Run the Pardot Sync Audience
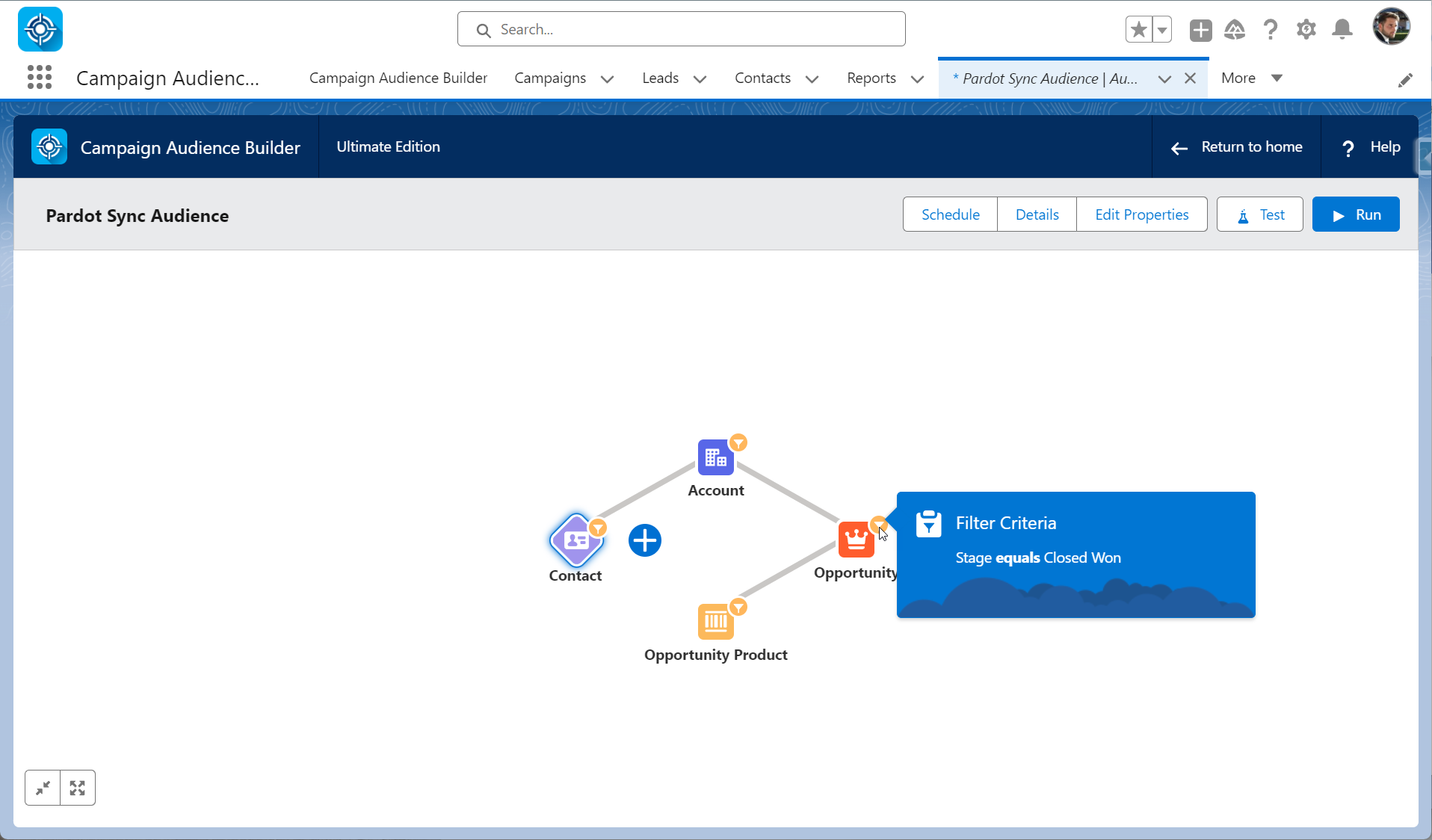The width and height of the screenshot is (1432, 840). [x=1356, y=214]
